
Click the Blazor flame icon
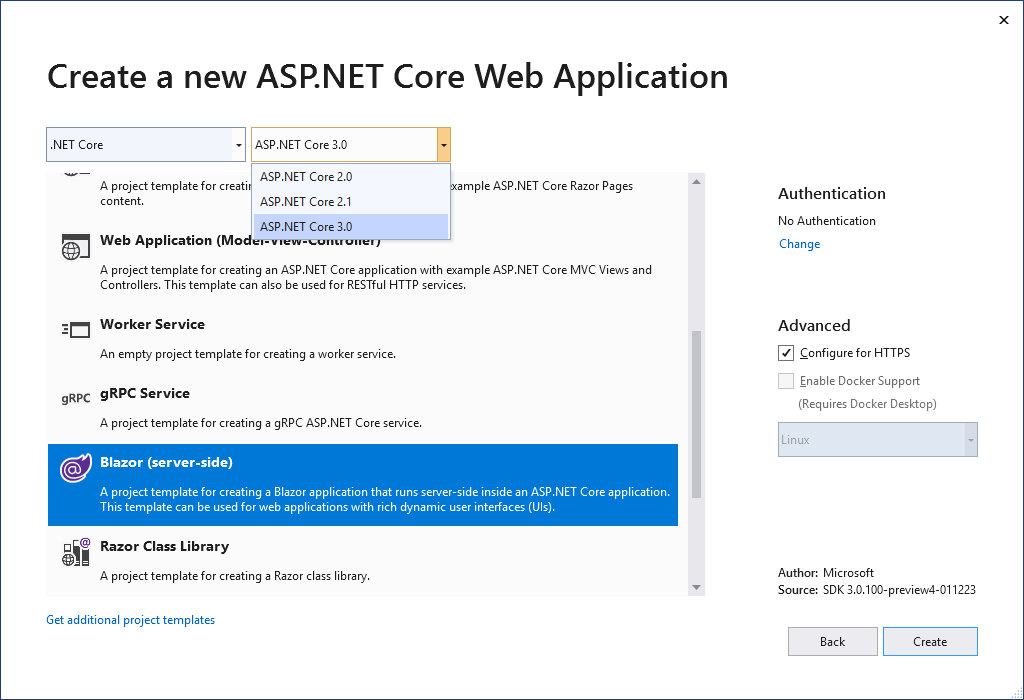76,468
